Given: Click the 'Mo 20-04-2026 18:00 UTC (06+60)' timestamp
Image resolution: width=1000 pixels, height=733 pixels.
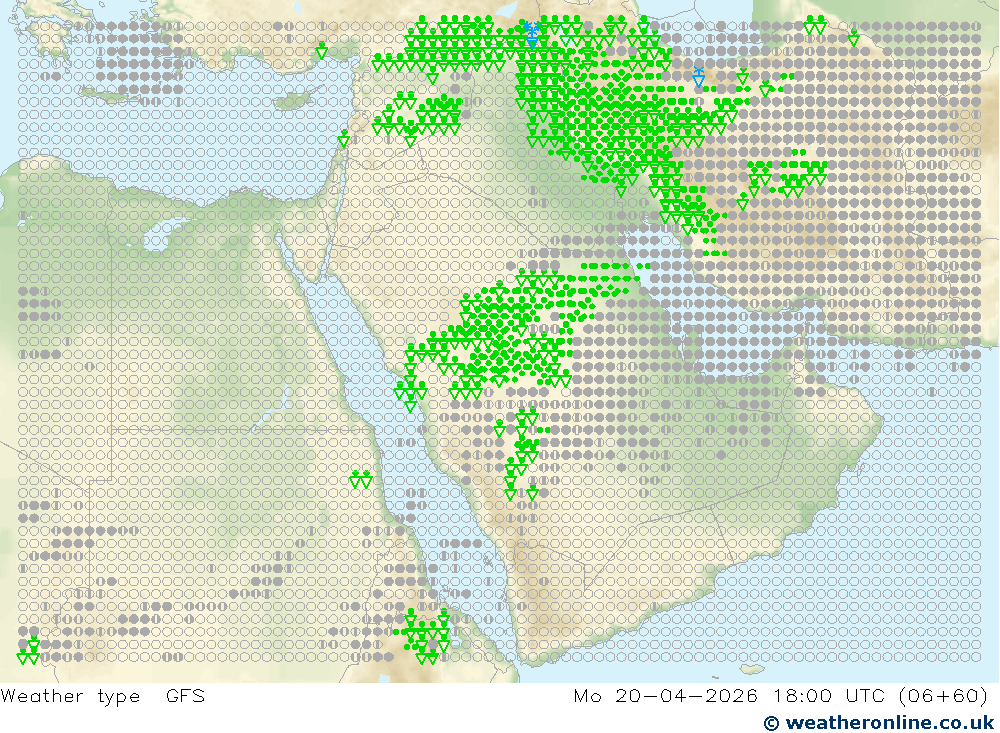Looking at the screenshot, I should pyautogui.click(x=781, y=695).
